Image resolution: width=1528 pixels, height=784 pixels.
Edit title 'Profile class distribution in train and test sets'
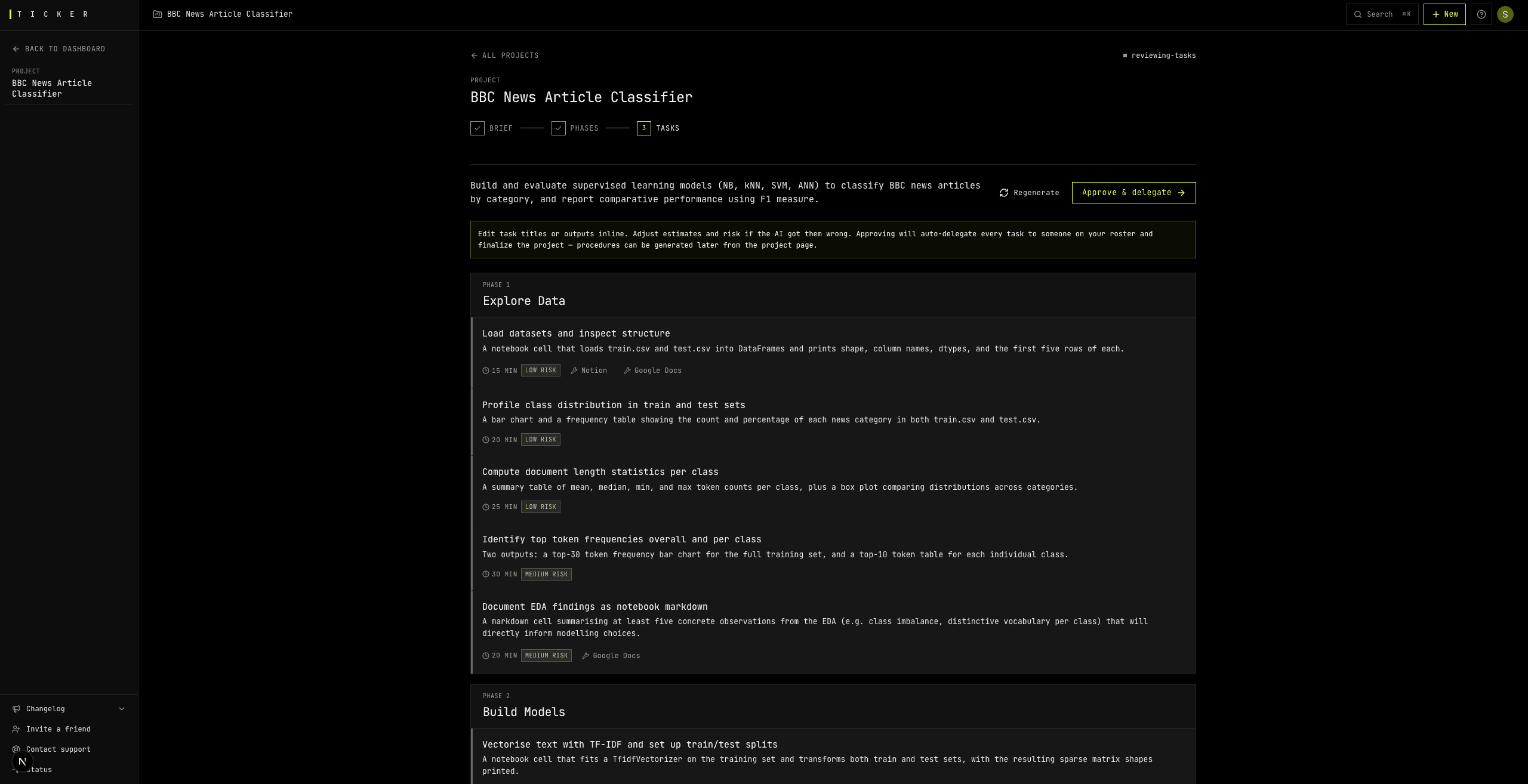point(614,405)
